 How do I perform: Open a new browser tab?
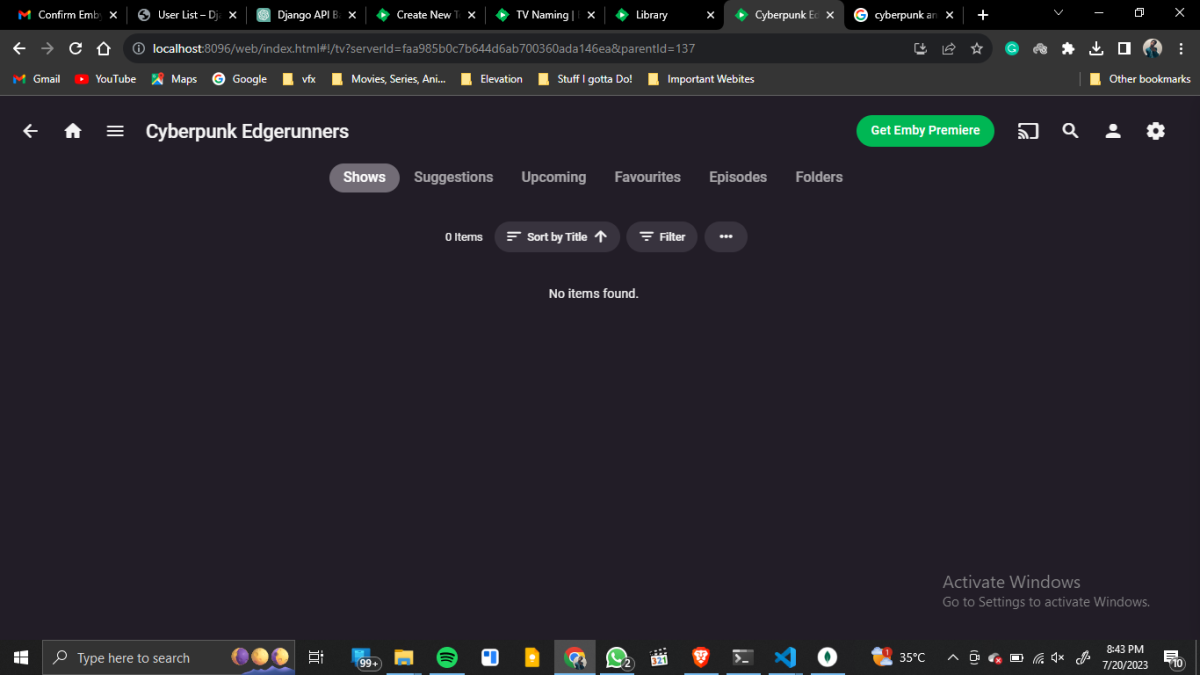[983, 15]
